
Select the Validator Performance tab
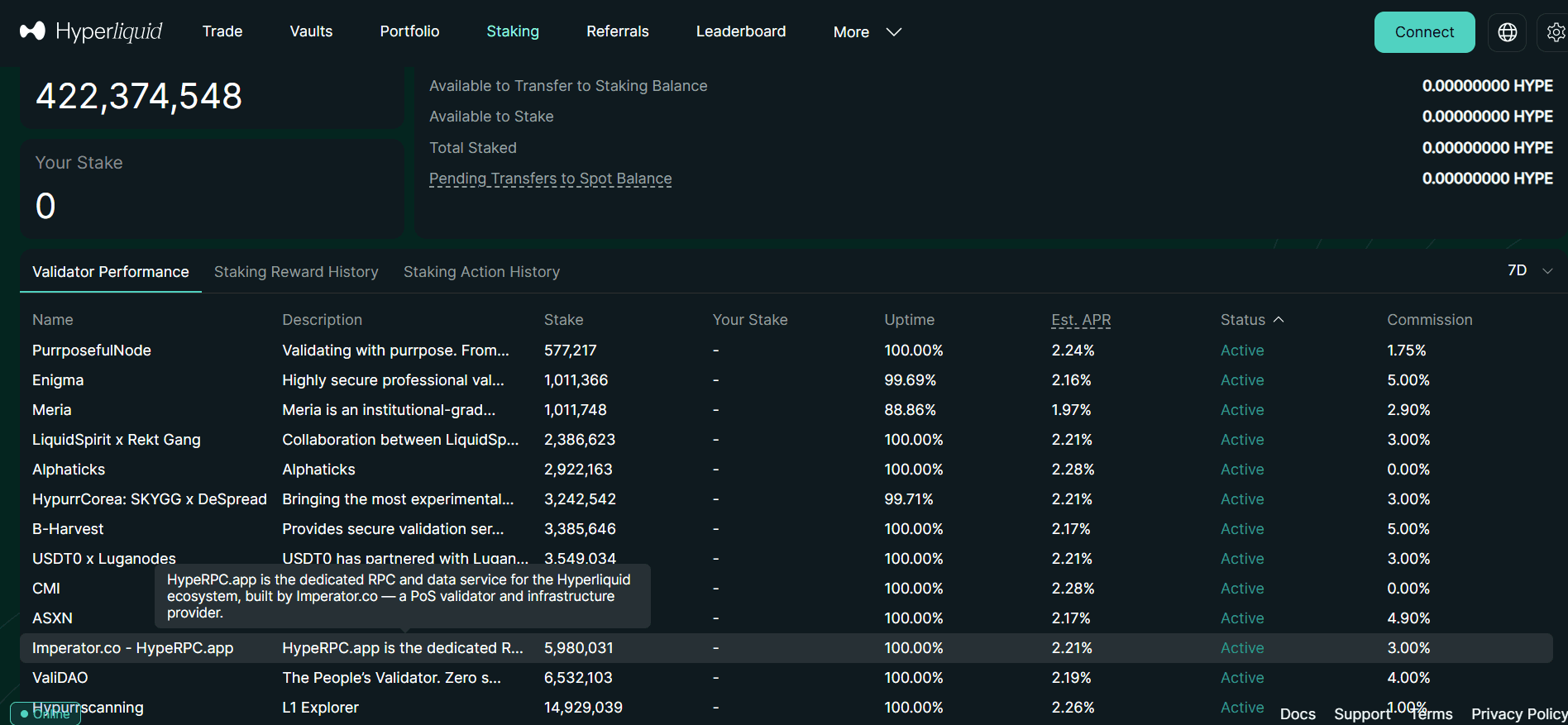pos(111,272)
